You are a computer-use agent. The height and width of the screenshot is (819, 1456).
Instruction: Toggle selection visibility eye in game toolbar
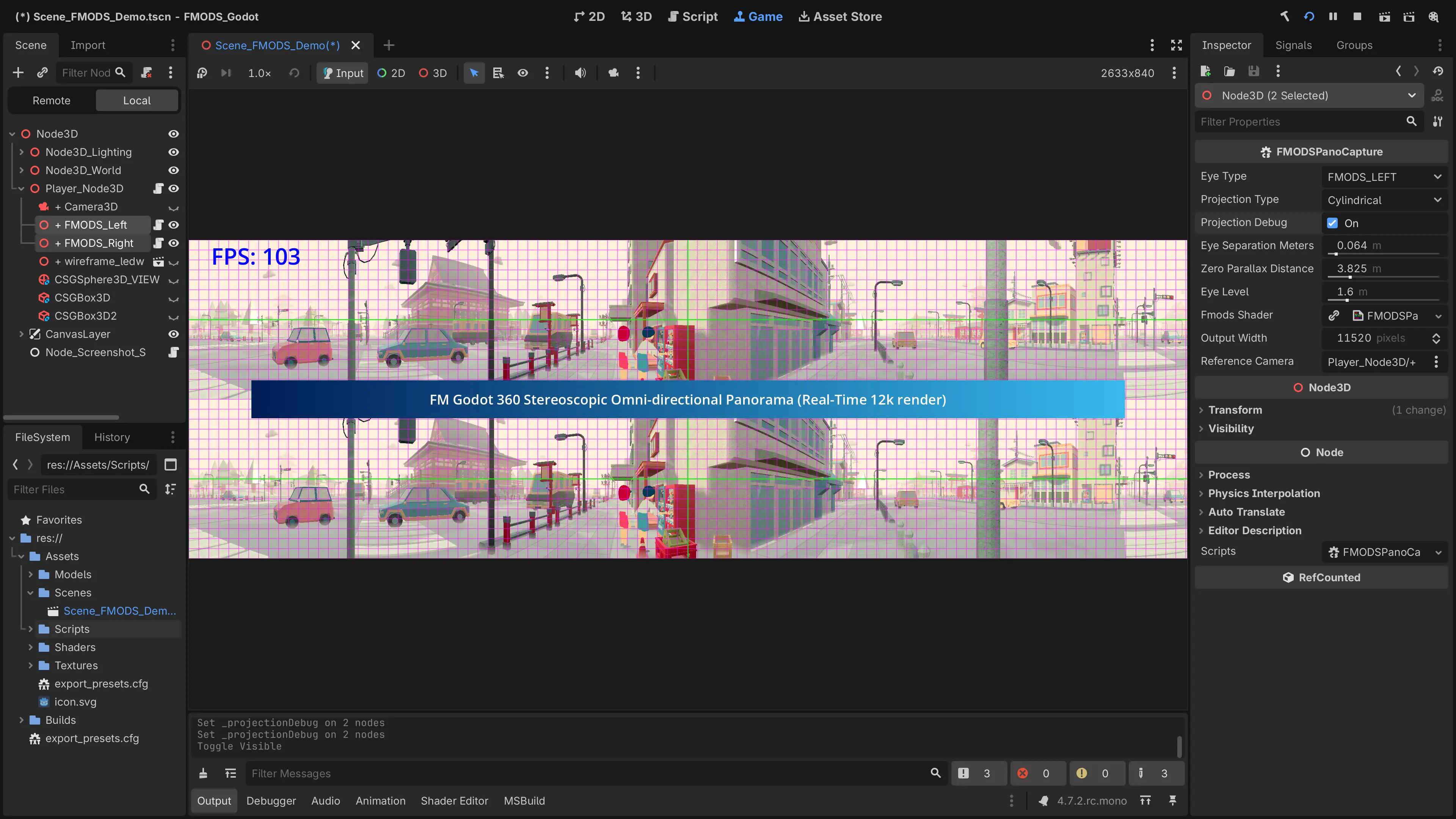[x=523, y=73]
